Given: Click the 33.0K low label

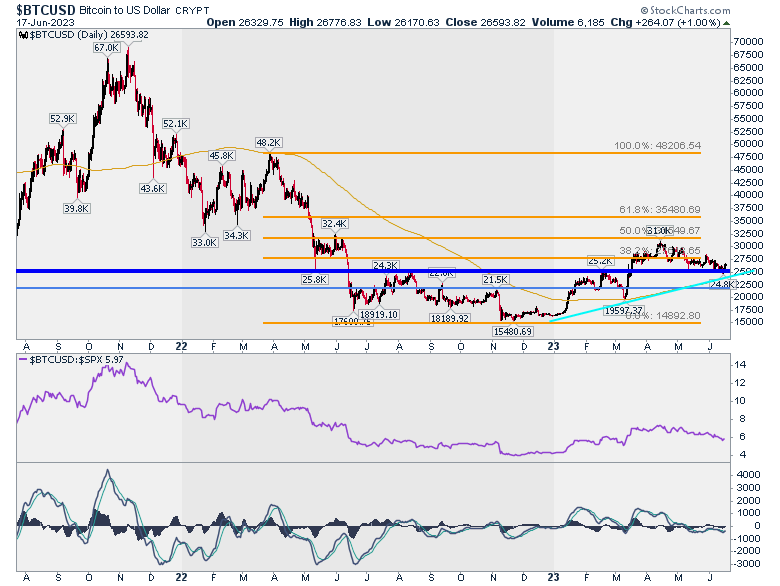Looking at the screenshot, I should coord(204,242).
